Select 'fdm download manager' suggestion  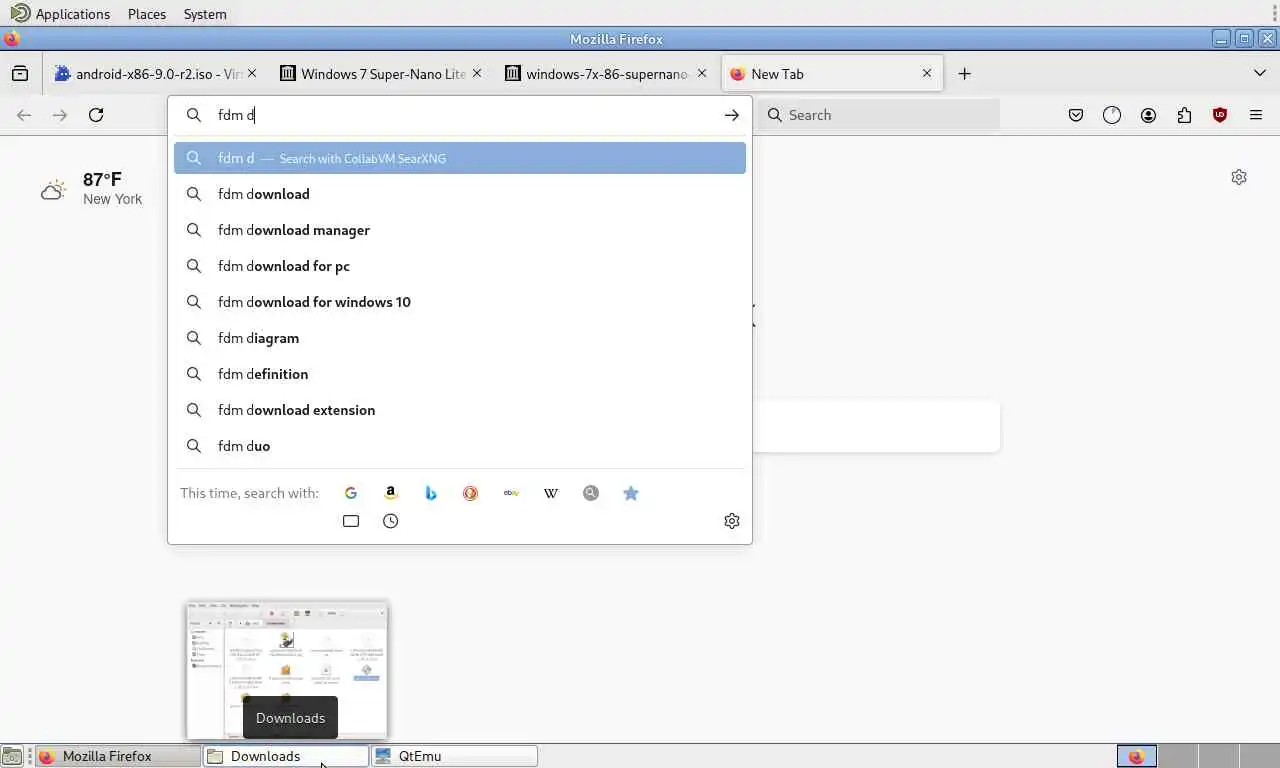tap(460, 230)
